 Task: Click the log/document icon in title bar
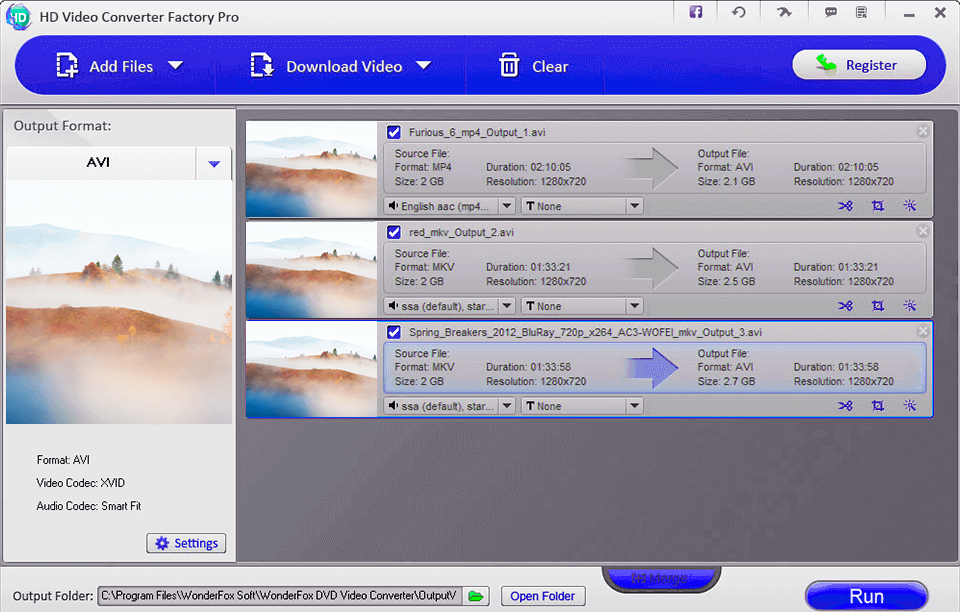tap(862, 12)
